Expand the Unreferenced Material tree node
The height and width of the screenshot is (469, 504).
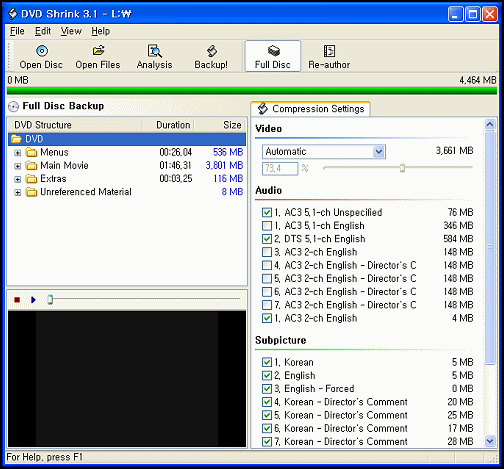tap(18, 193)
